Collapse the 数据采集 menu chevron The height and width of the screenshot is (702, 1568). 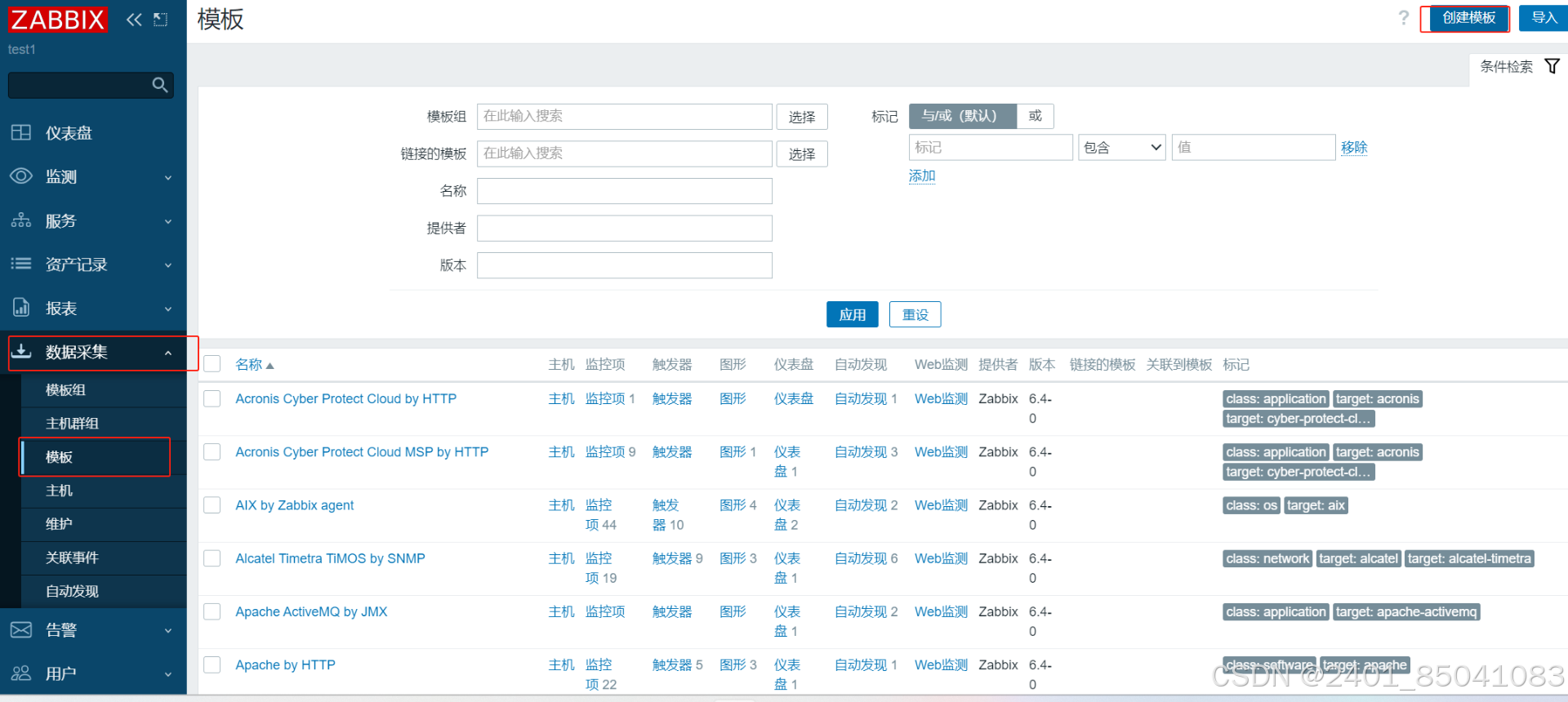[168, 353]
